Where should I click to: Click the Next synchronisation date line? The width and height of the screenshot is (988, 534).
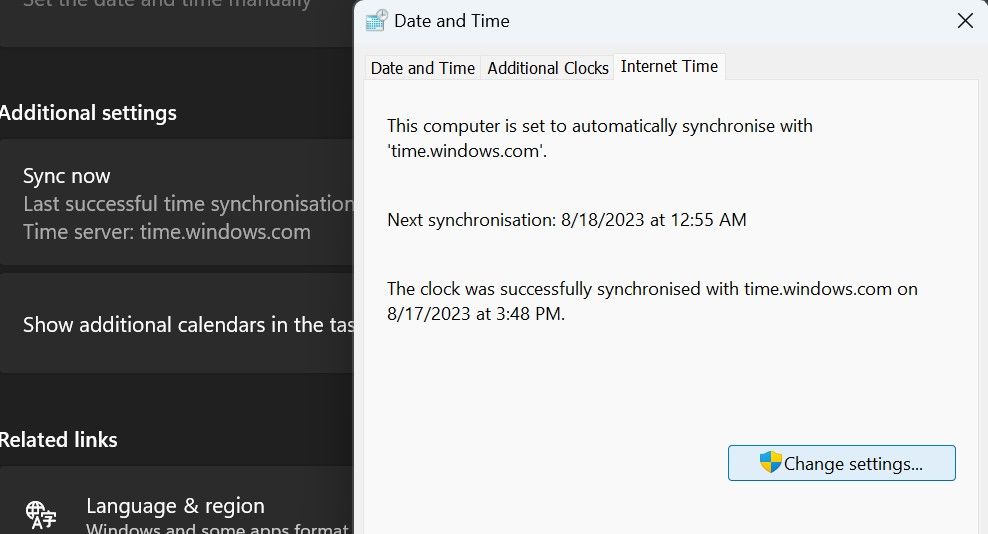[566, 220]
